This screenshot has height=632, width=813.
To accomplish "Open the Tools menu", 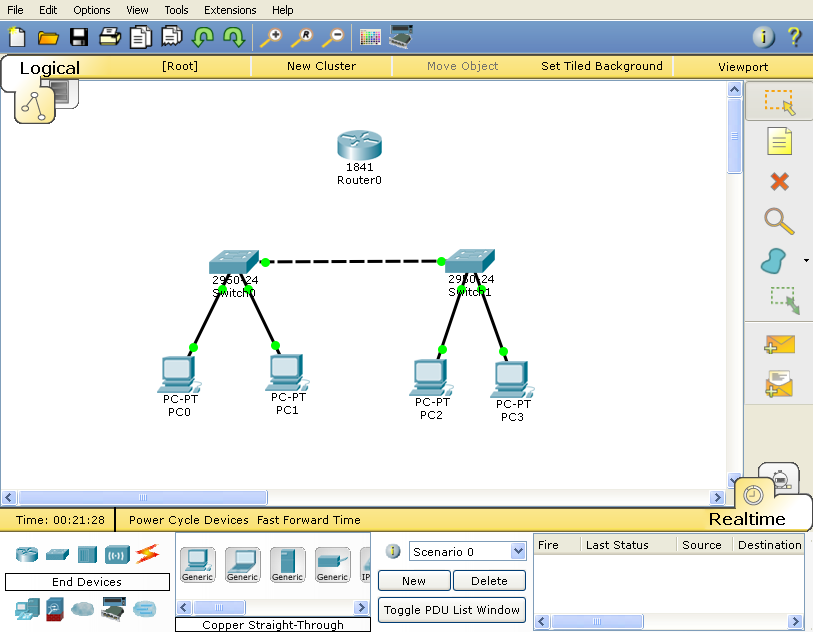I will 176,10.
